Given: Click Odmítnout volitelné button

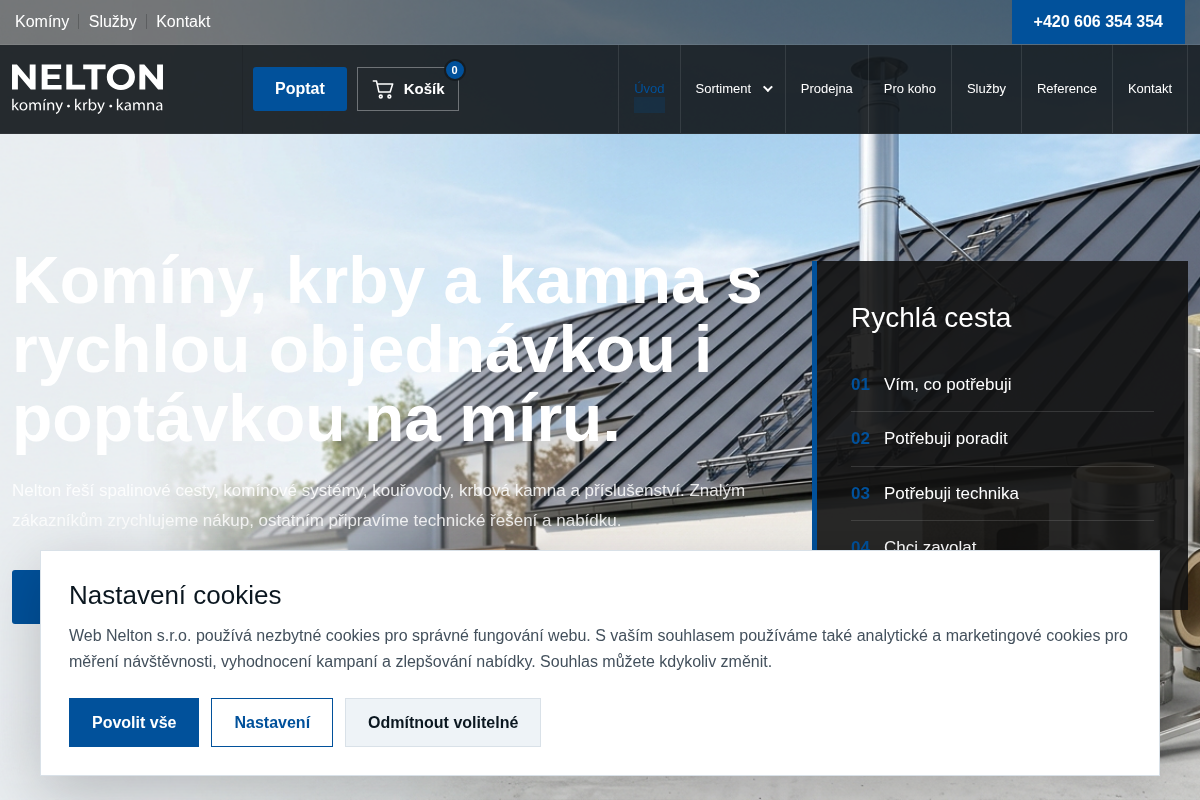Looking at the screenshot, I should tap(443, 722).
